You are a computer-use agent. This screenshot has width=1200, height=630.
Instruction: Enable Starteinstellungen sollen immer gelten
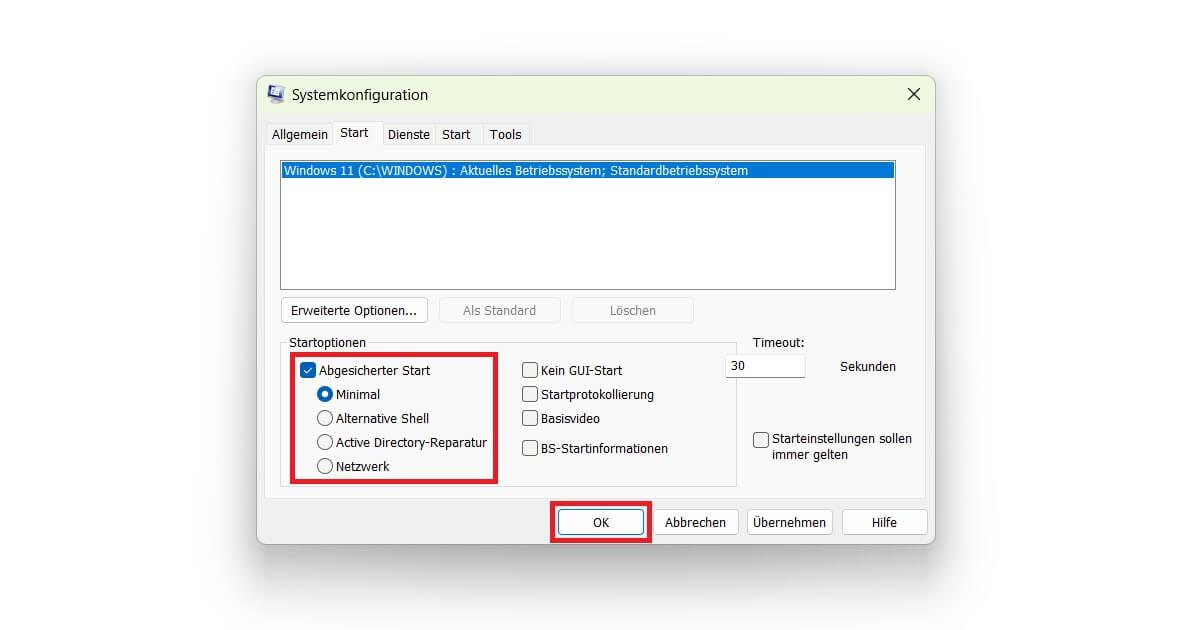point(761,439)
